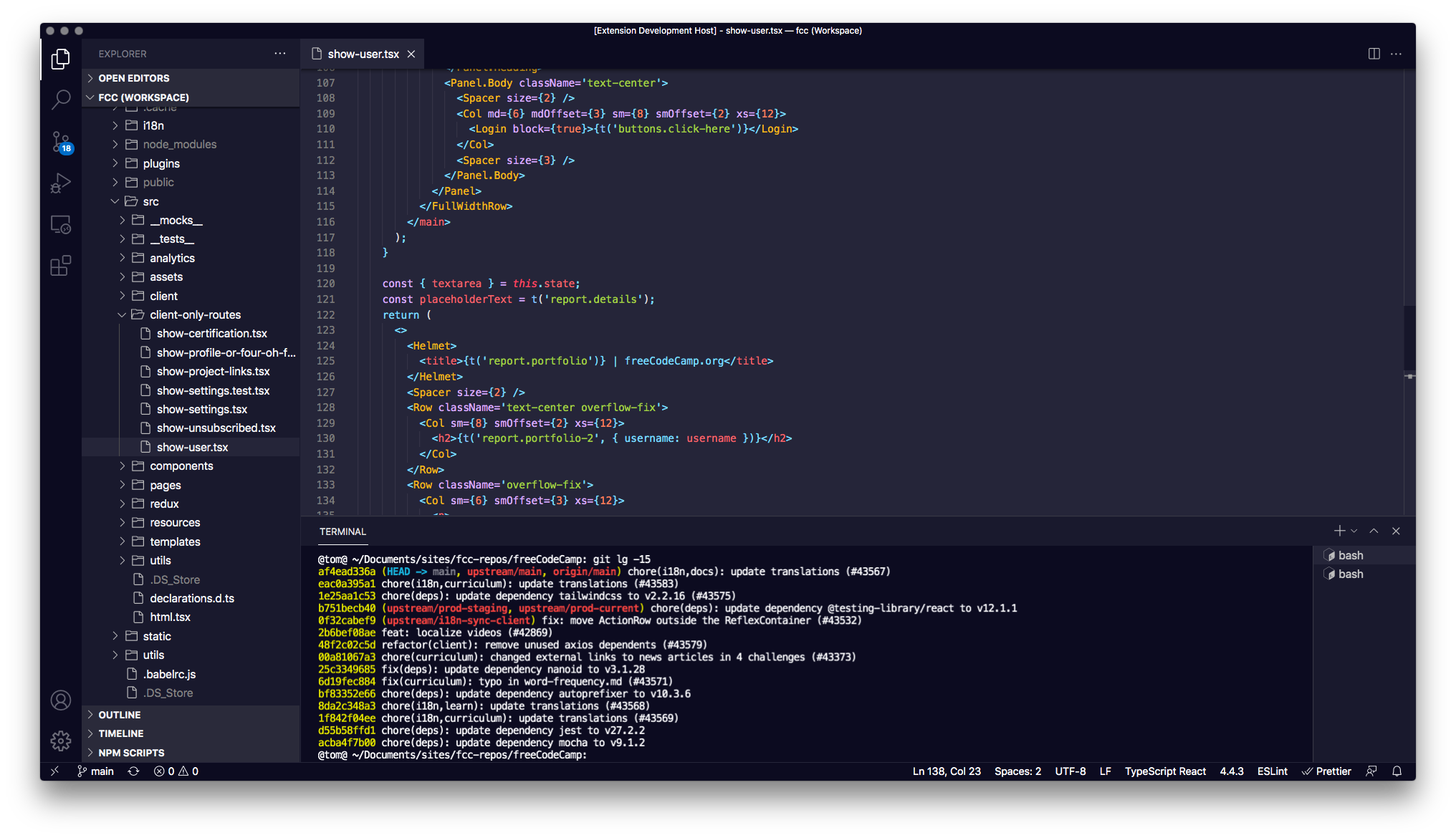
Task: Open the Manage gear icon
Action: pyautogui.click(x=61, y=741)
